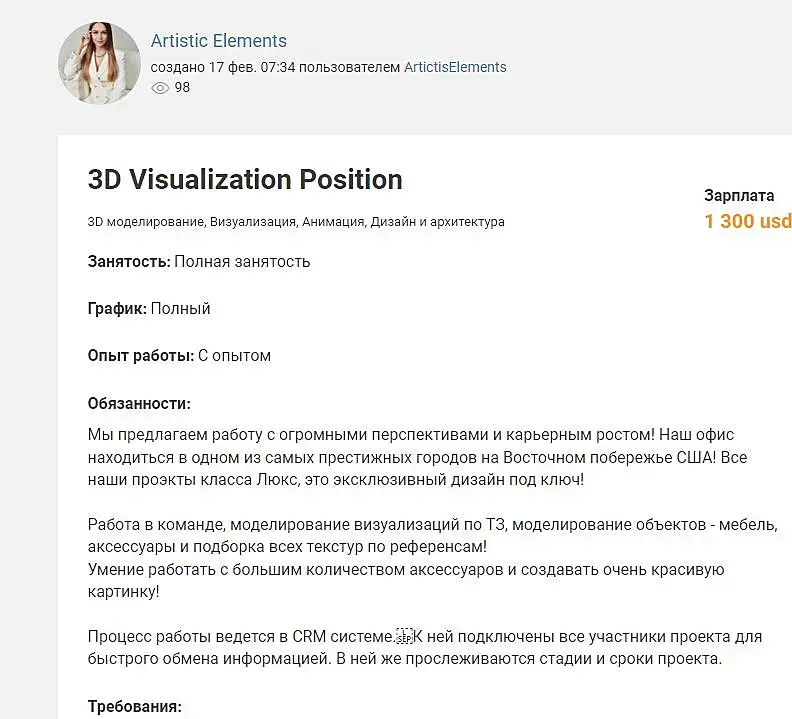Click the company avatar photo
Viewport: 792px width, 719px height.
[98, 63]
